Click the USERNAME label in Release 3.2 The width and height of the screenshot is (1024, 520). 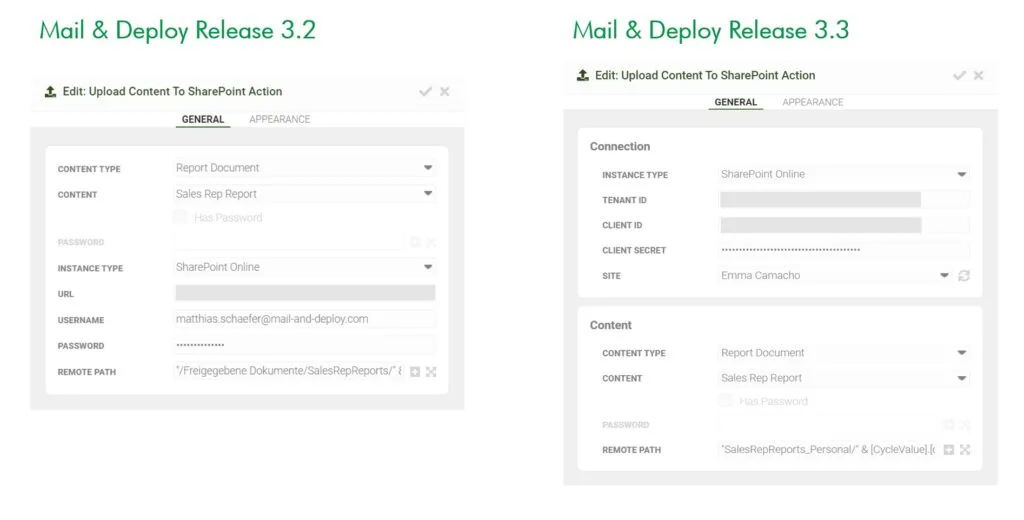pyautogui.click(x=81, y=320)
